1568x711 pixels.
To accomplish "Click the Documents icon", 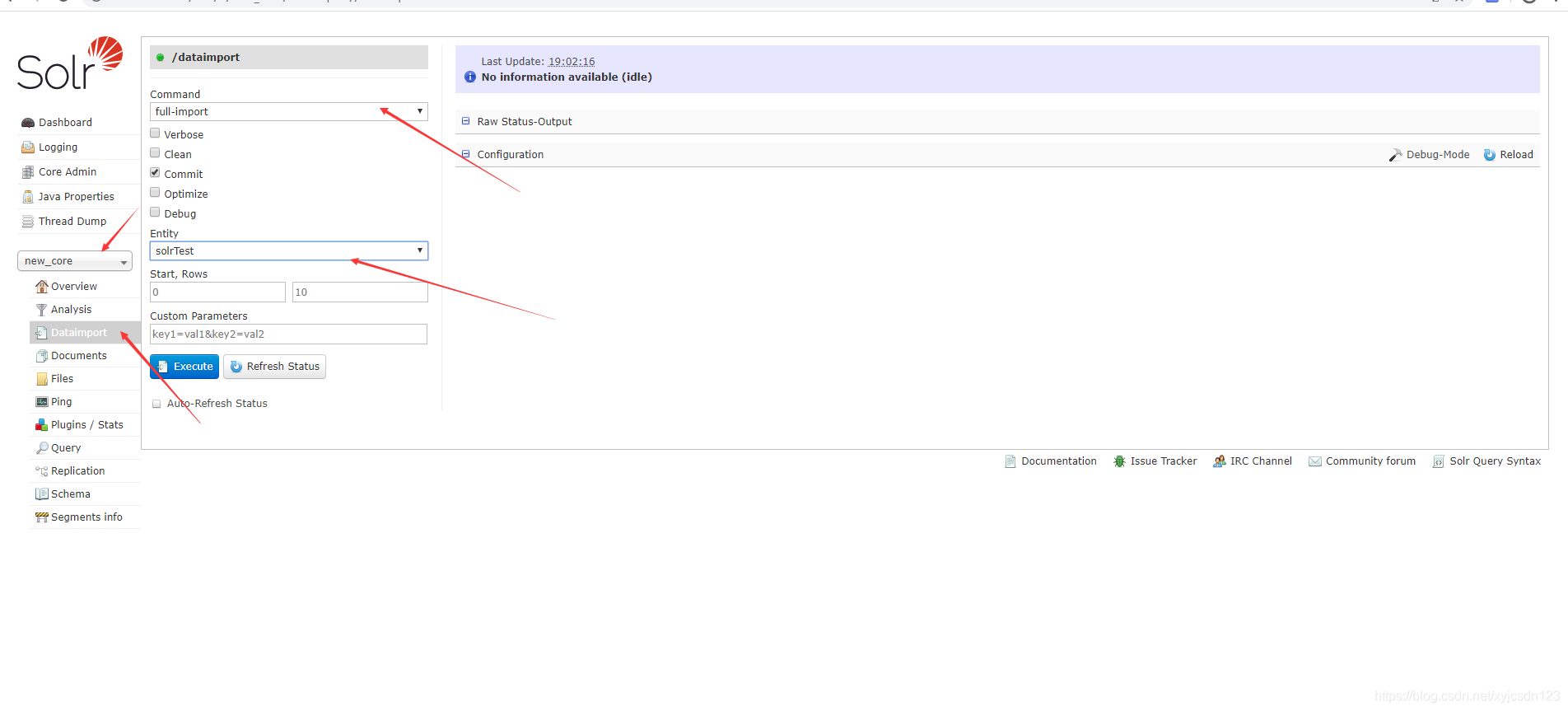I will pyautogui.click(x=41, y=356).
